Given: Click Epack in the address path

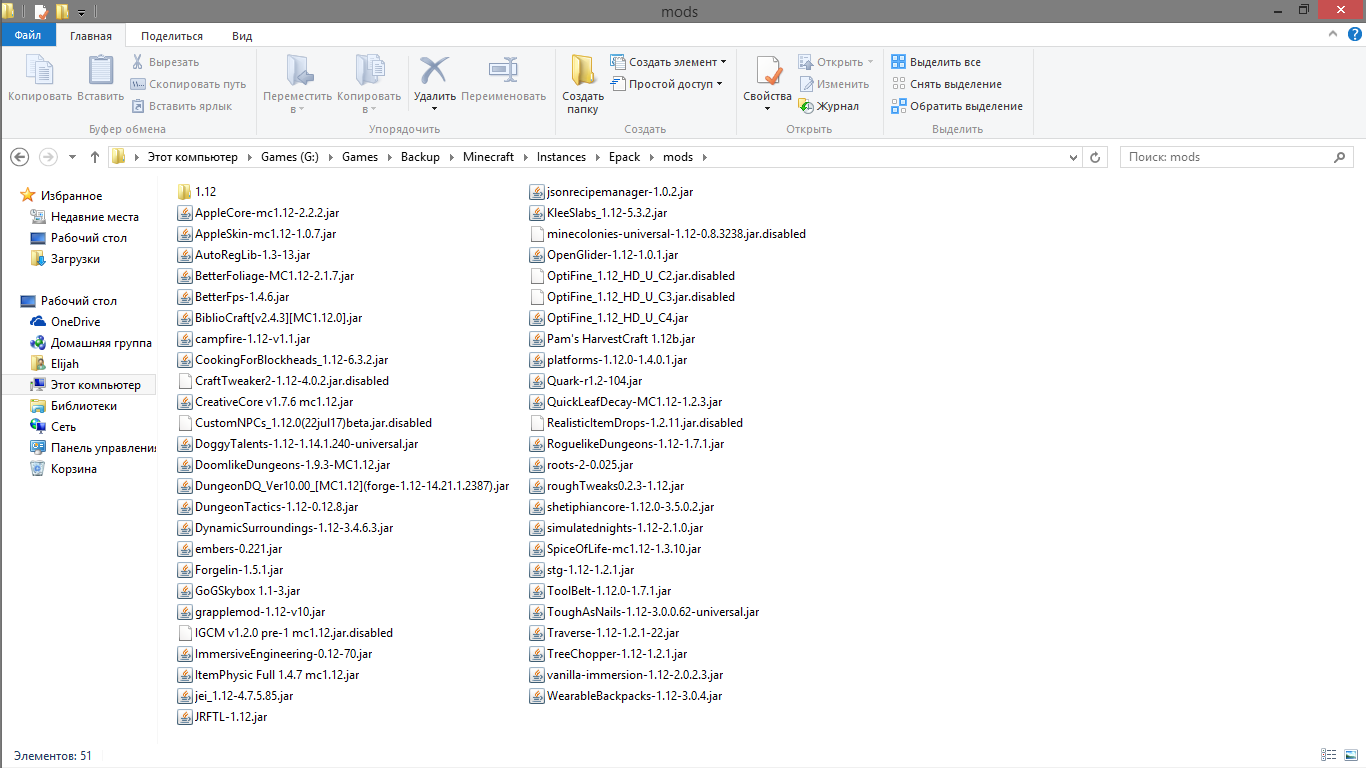Looking at the screenshot, I should click(x=625, y=157).
